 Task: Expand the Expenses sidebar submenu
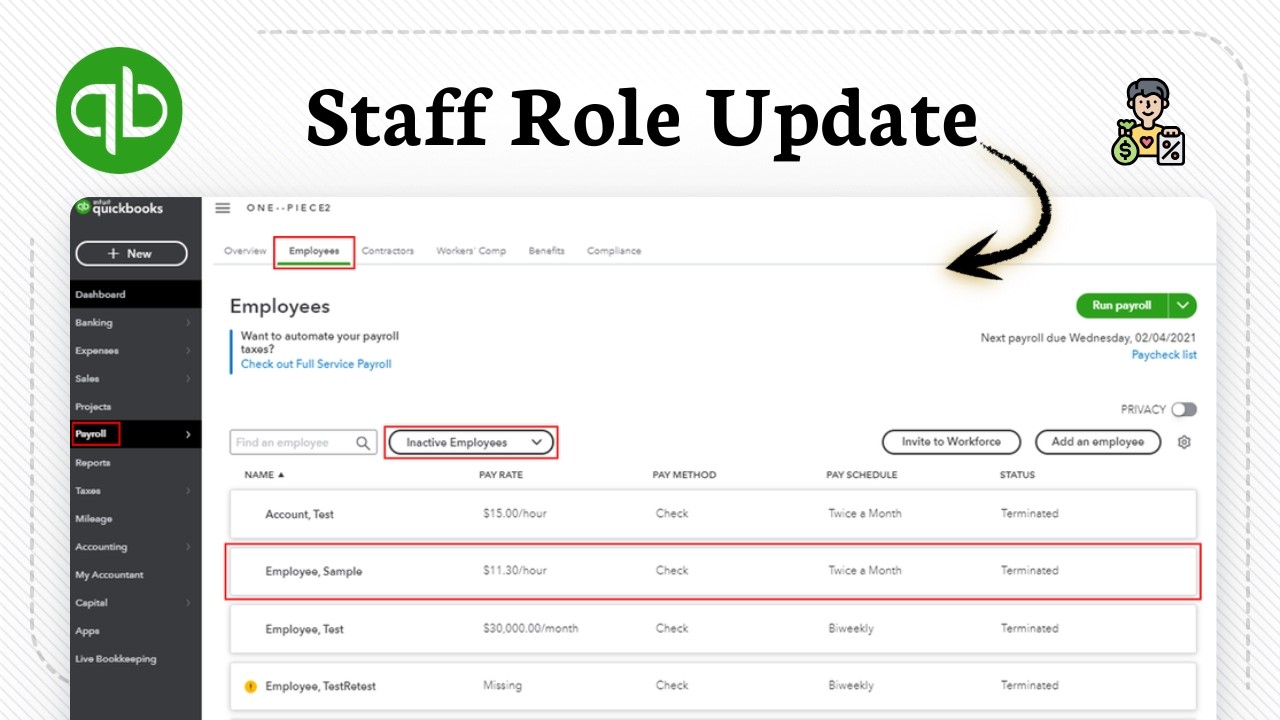[x=188, y=351]
